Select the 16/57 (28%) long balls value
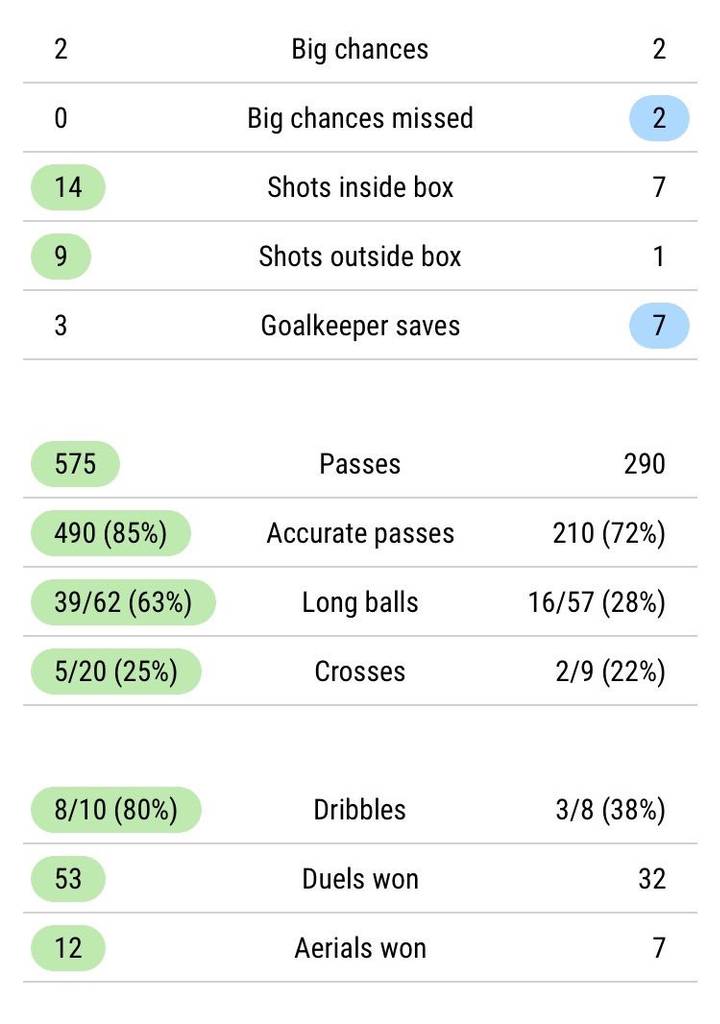Viewport: 720px width, 1024px height. 597,602
